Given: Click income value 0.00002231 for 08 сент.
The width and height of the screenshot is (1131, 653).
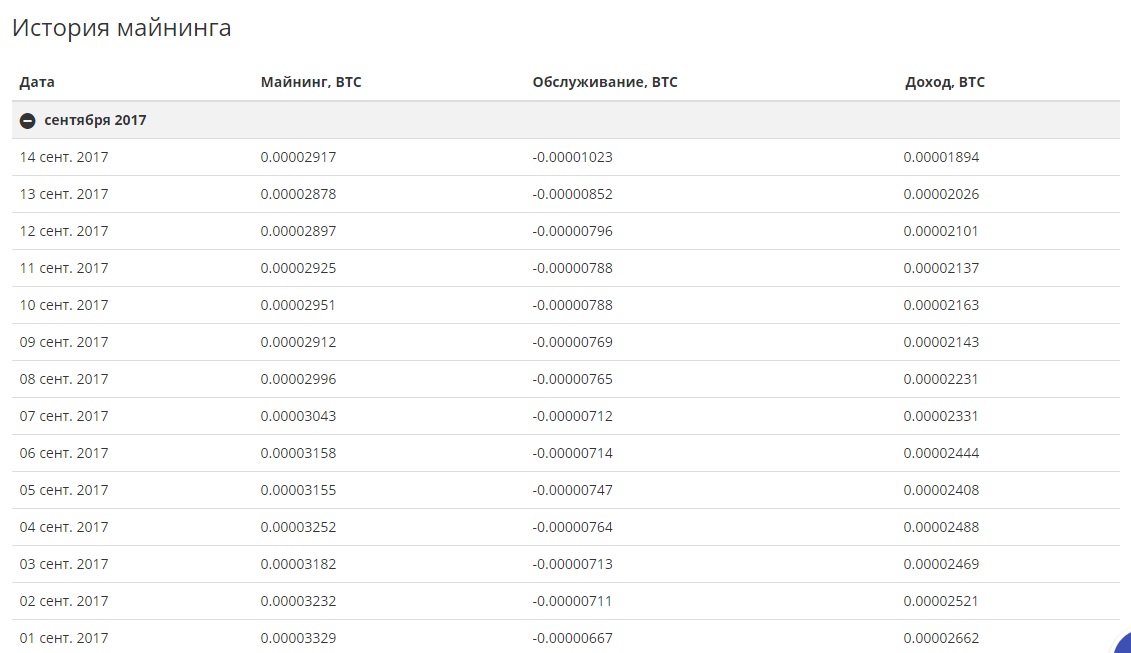Looking at the screenshot, I should click(941, 379).
